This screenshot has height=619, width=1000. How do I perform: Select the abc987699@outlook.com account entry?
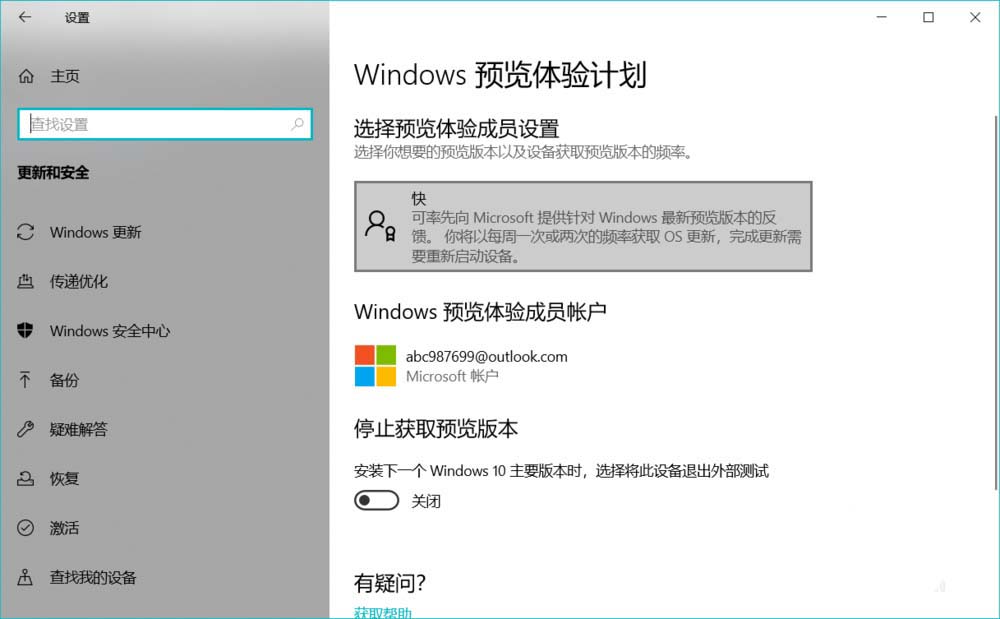[461, 366]
